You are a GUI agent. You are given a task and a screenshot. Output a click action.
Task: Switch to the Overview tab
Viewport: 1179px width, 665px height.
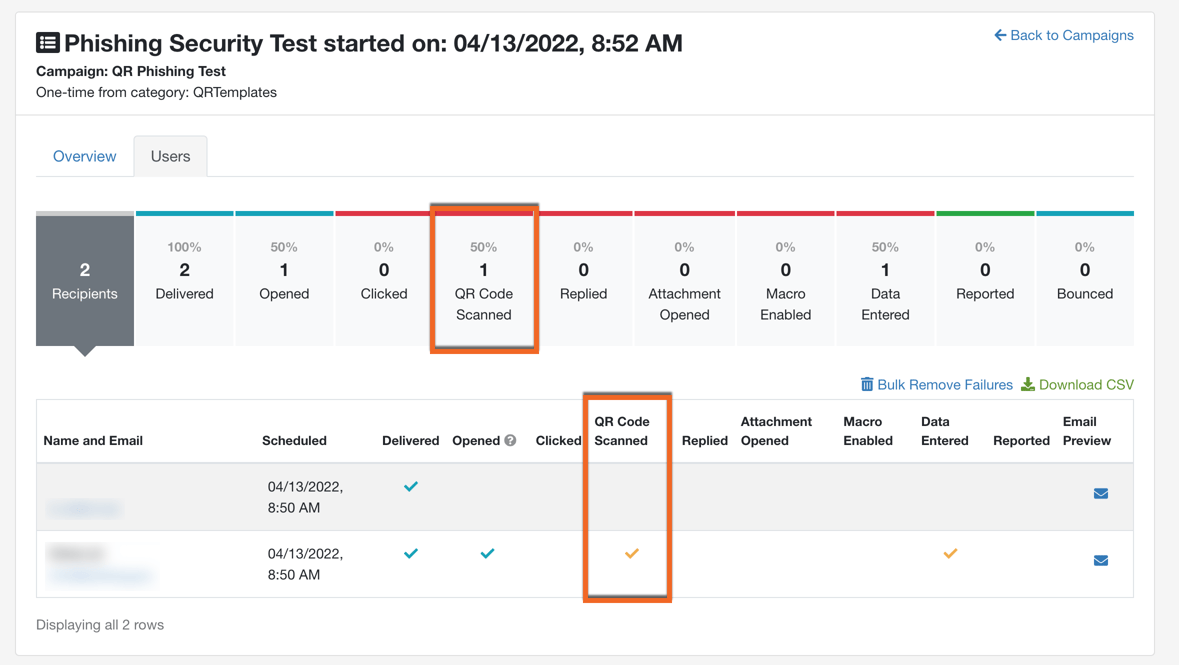(84, 156)
